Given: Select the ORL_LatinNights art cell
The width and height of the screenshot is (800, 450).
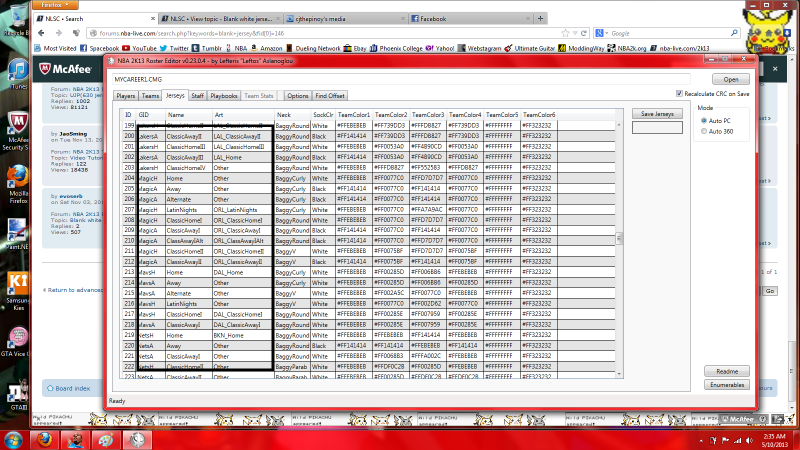Looking at the screenshot, I should [242, 210].
